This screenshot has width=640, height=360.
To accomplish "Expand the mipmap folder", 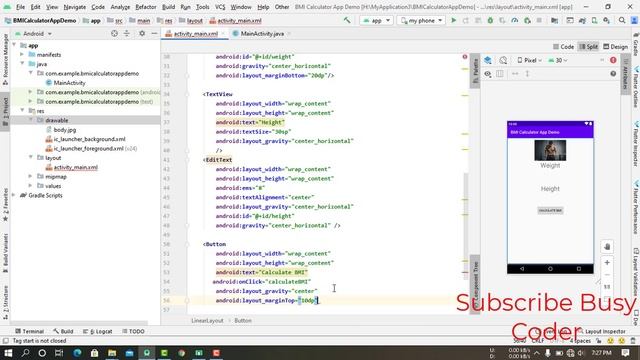I will (31, 176).
